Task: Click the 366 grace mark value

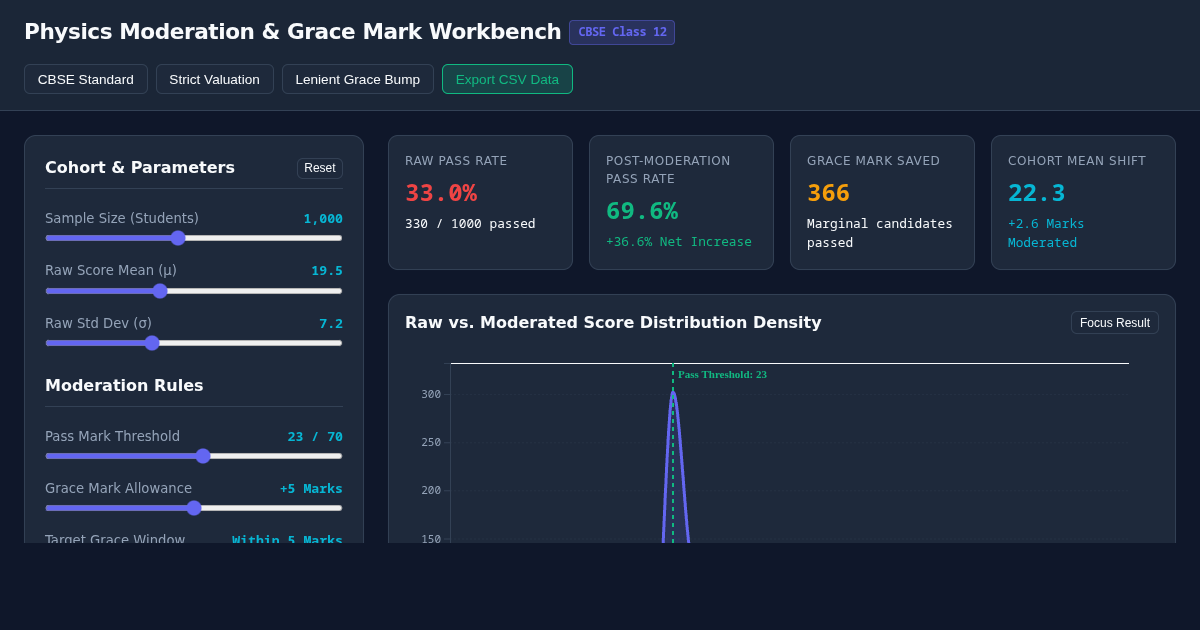Action: click(x=829, y=193)
